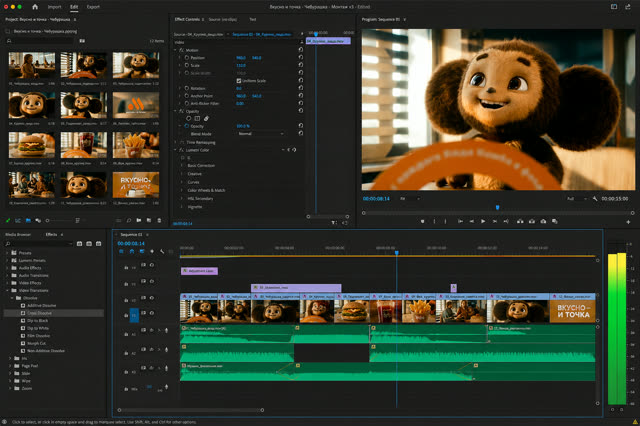This screenshot has width=640, height=426.
Task: Open the Full playback resolution dropdown
Action: [x=576, y=199]
